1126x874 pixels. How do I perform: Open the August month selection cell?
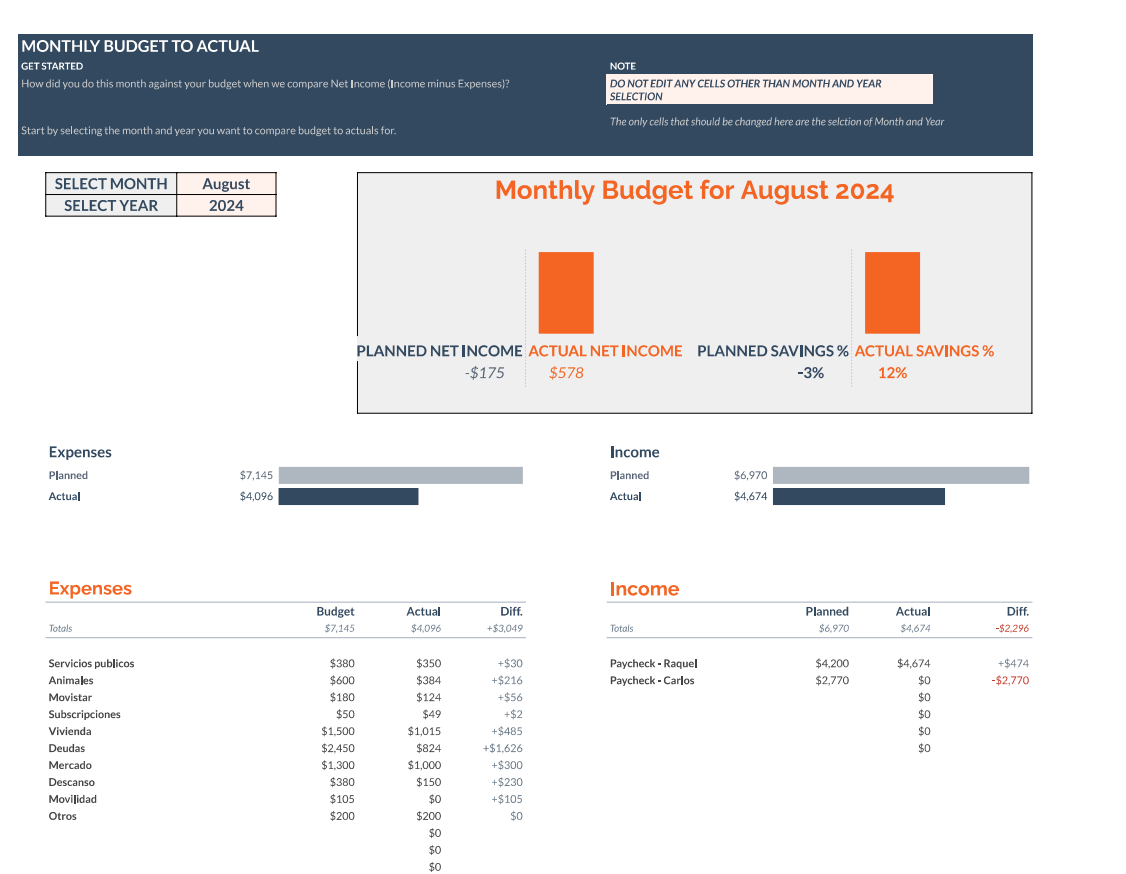tap(226, 184)
